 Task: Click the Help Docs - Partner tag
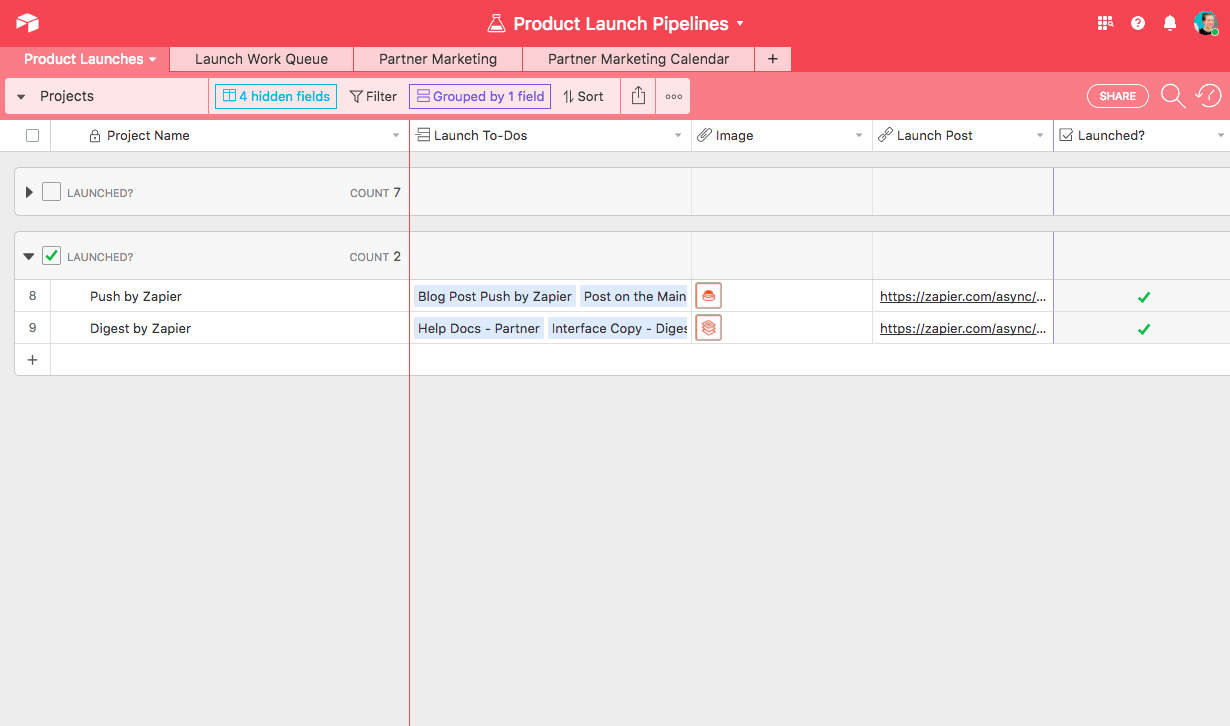[x=479, y=328]
